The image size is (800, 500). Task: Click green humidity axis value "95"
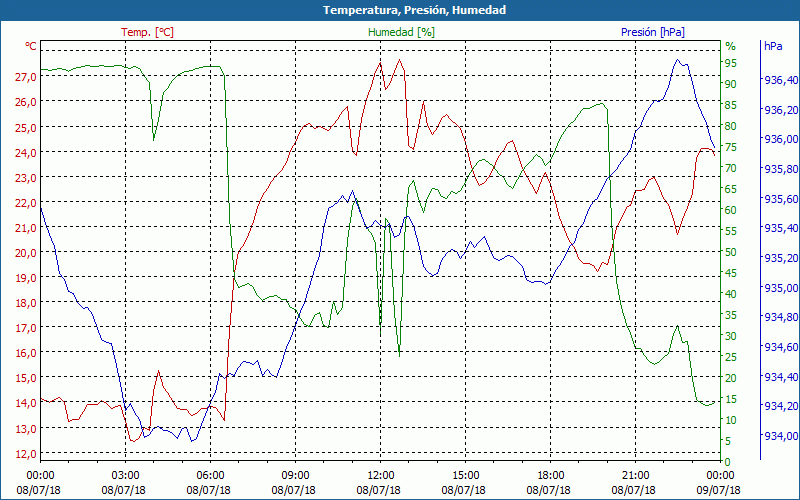click(x=731, y=63)
